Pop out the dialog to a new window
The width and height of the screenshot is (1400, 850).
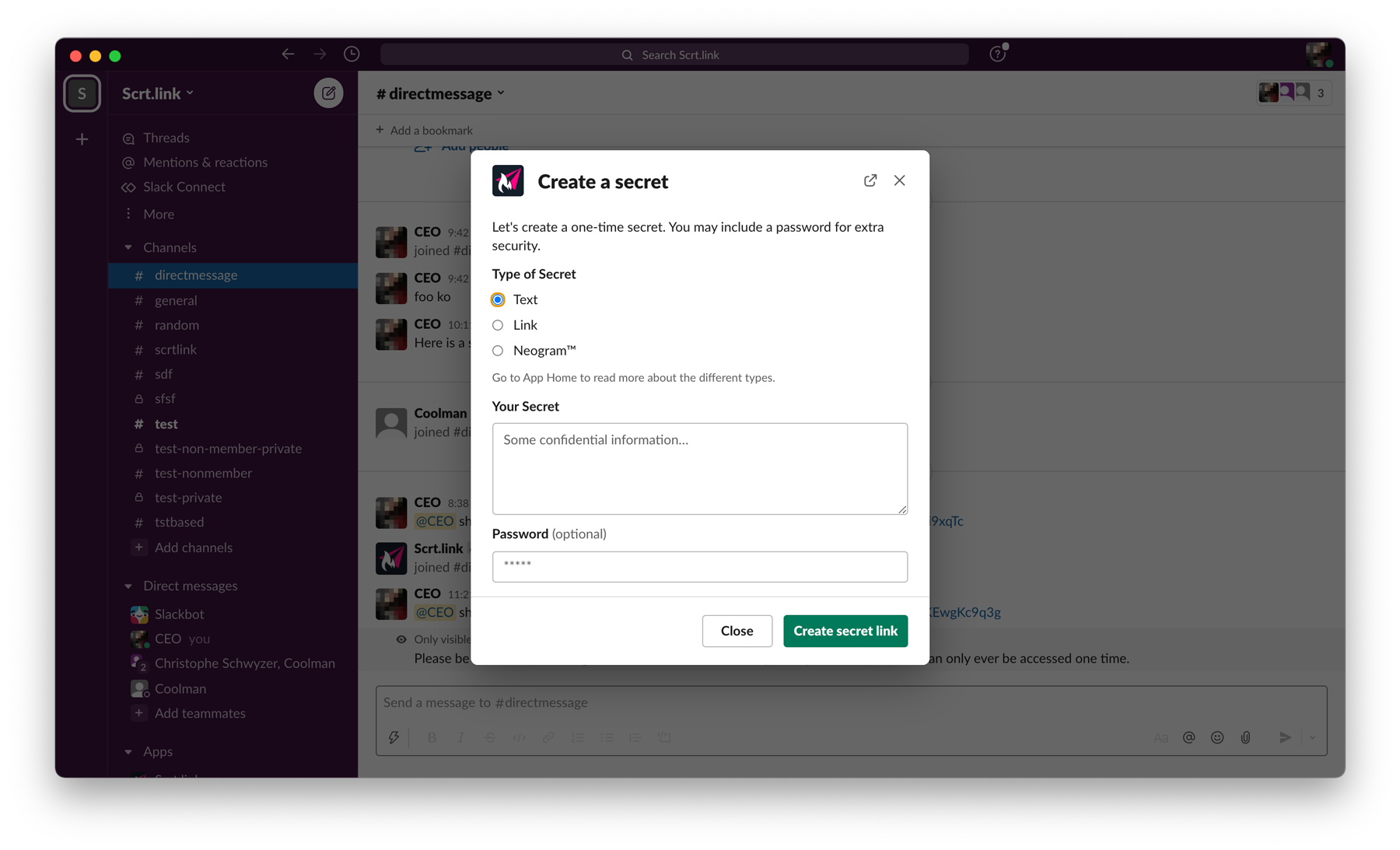tap(870, 180)
